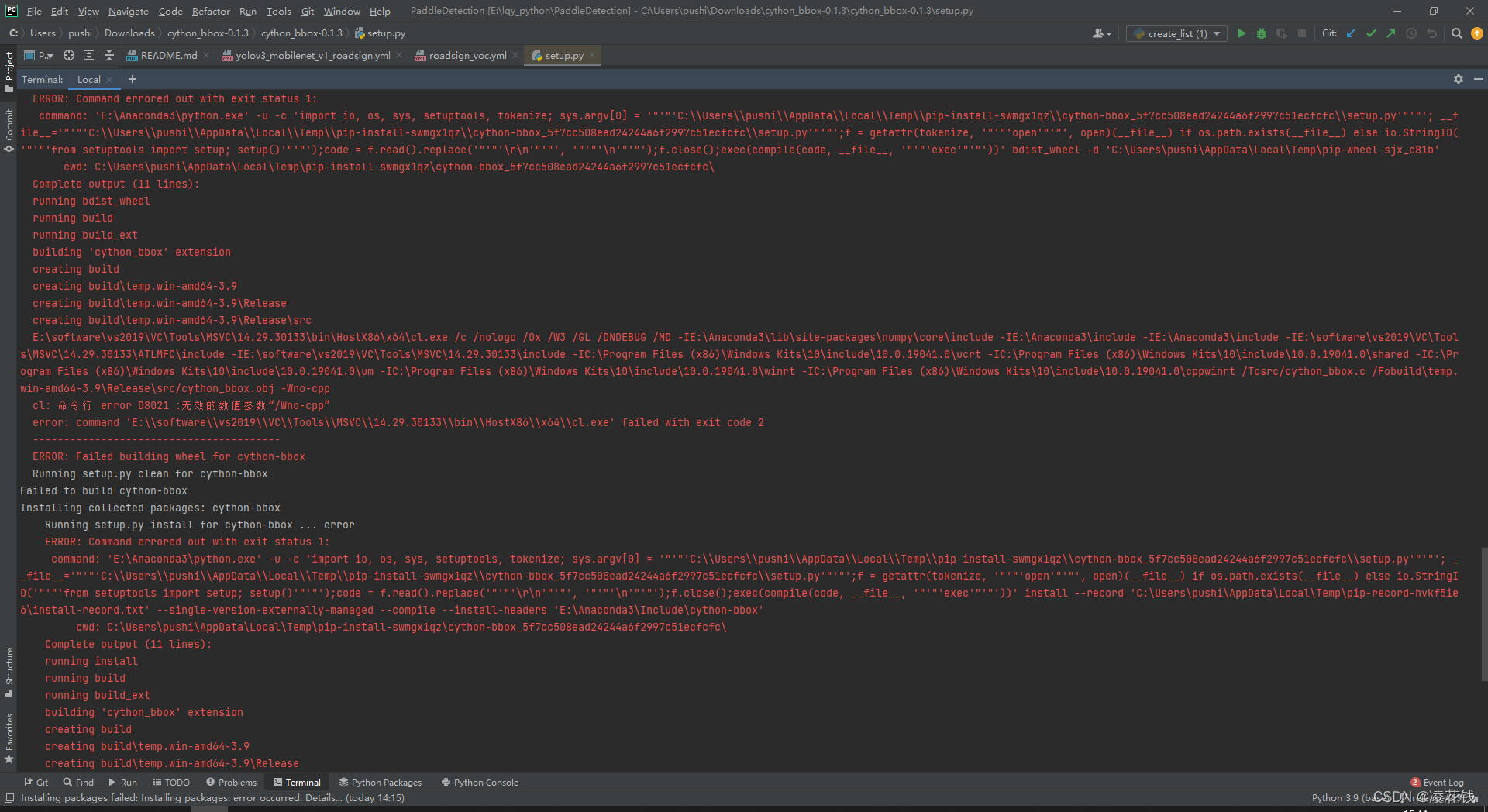Click setup.py in the breadcrumb path
Viewport: 1488px width, 812px height.
[x=381, y=33]
